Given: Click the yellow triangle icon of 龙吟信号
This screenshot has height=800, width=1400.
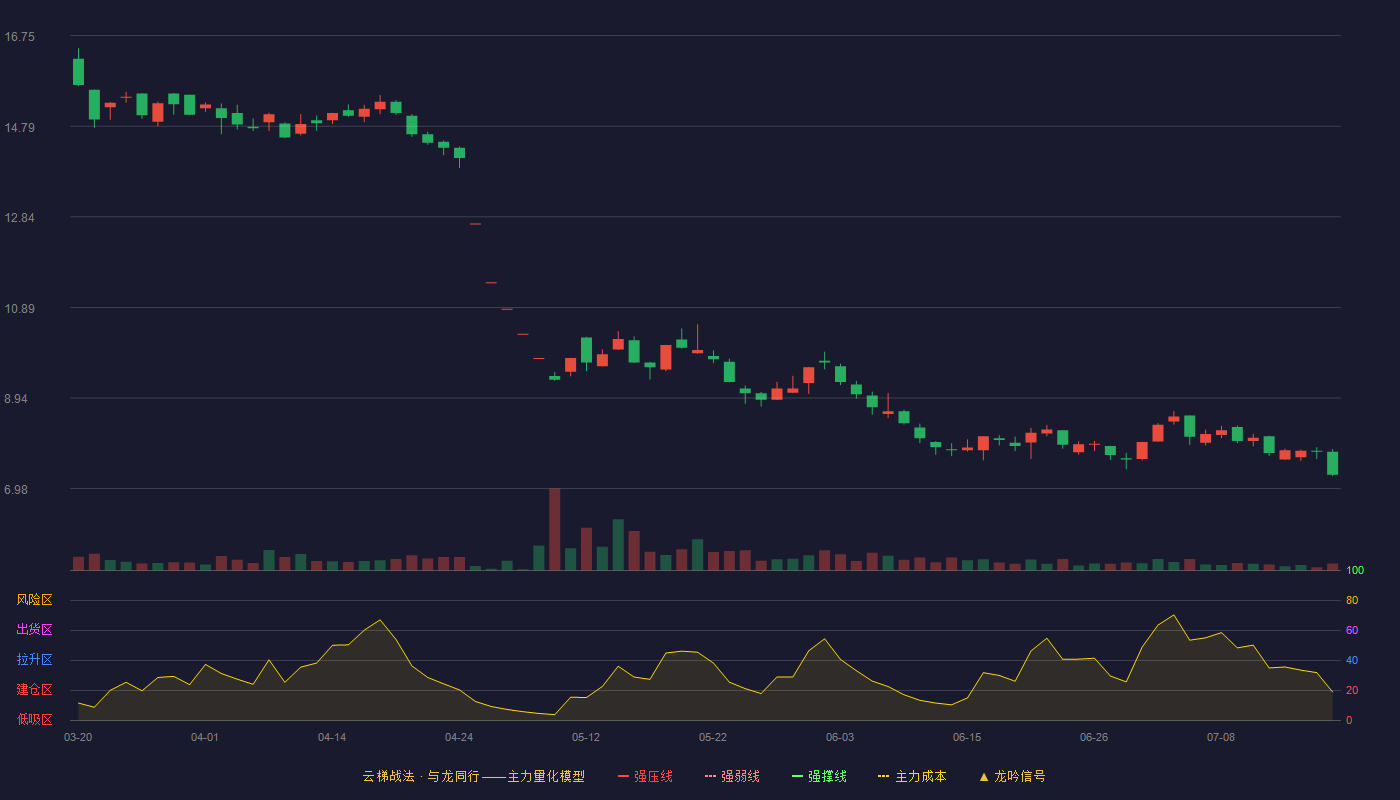Looking at the screenshot, I should 984,776.
